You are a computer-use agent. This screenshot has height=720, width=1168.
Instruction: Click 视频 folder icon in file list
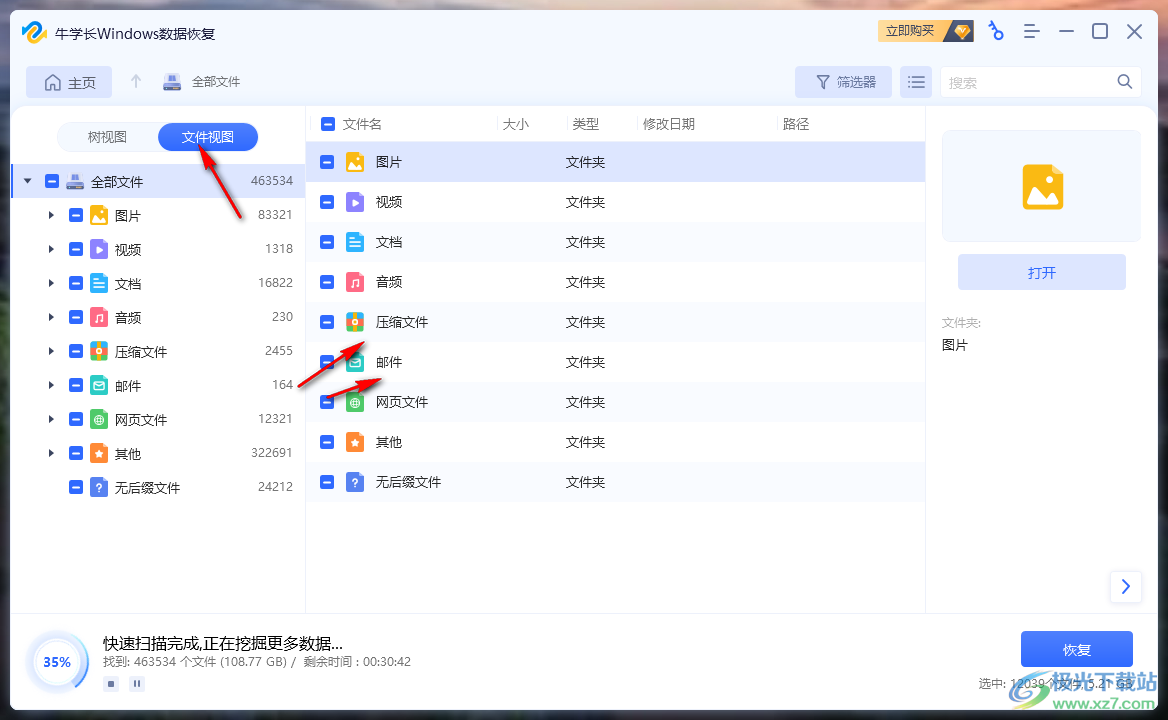[355, 202]
